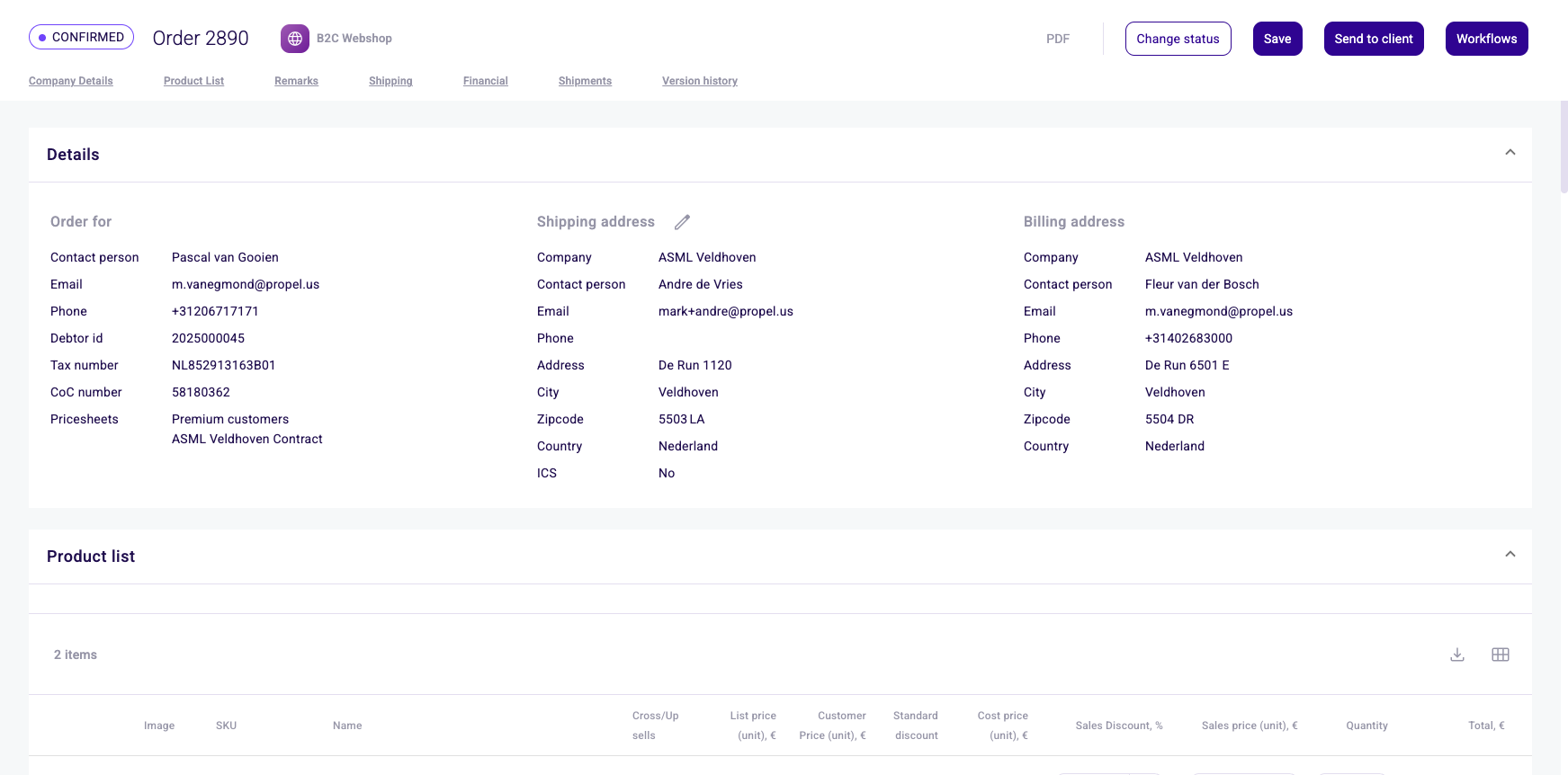Open the Version history tab
This screenshot has width=1568, height=775.
(x=699, y=81)
